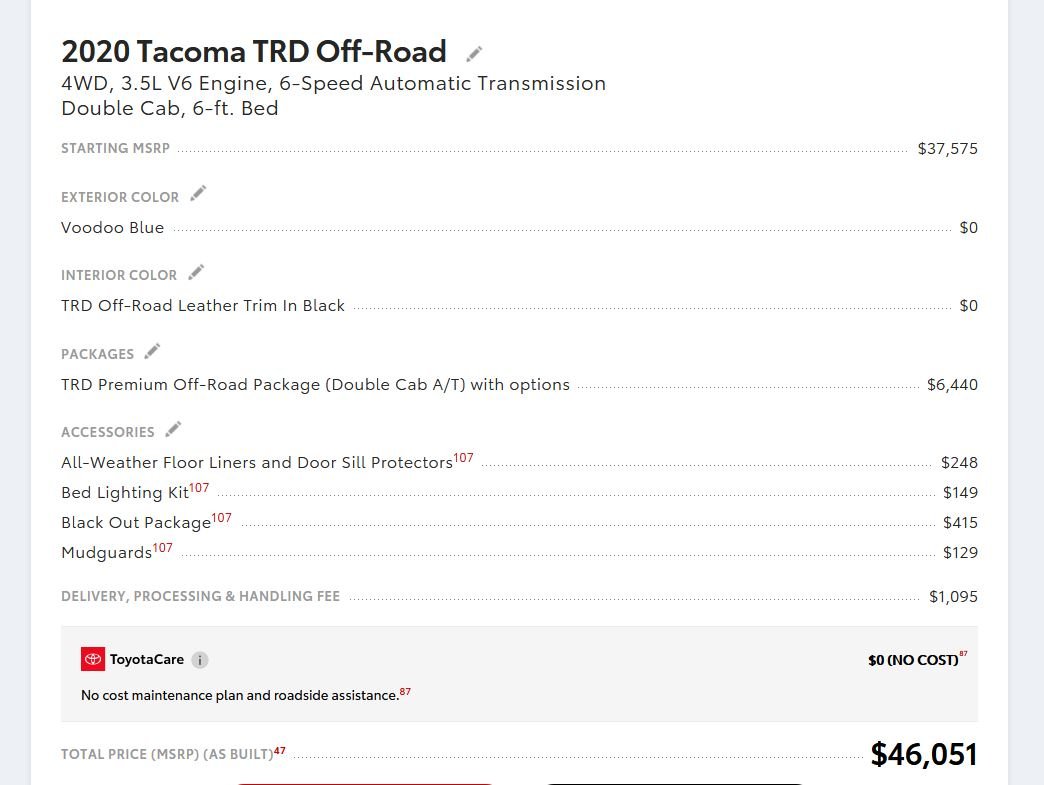Click the red Toyota logo badge

(93, 659)
